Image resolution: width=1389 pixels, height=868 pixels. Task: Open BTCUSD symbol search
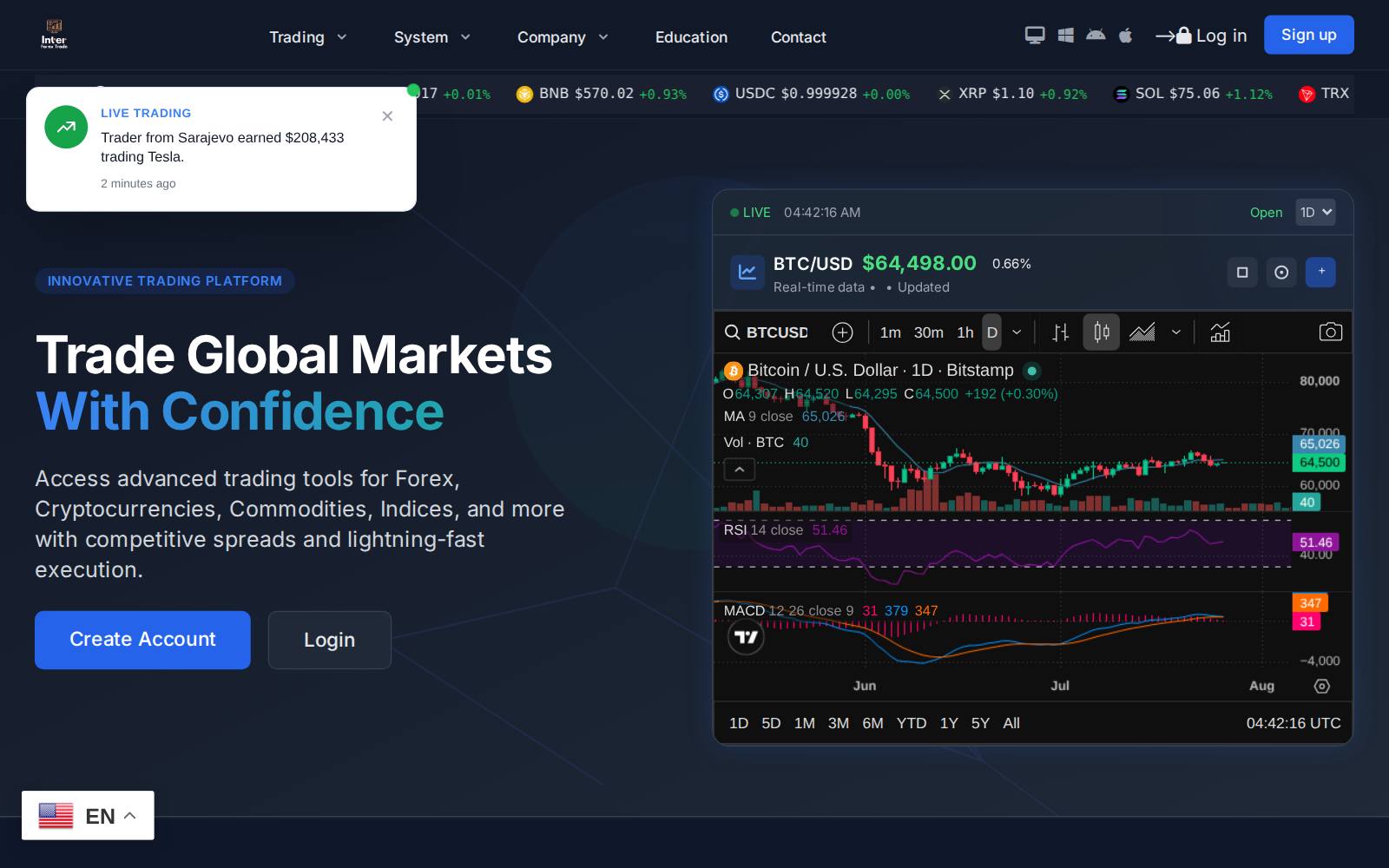767,332
